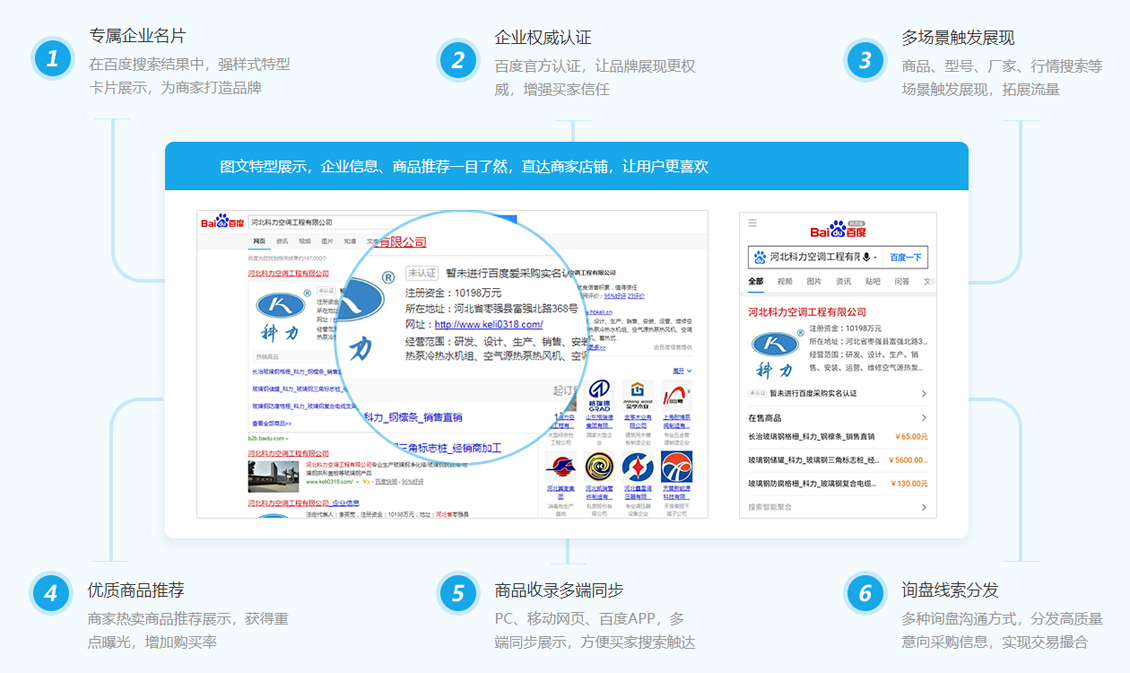The image size is (1130, 673).
Task: Open the hamburger menu in mobile Baidu preview
Action: [752, 223]
